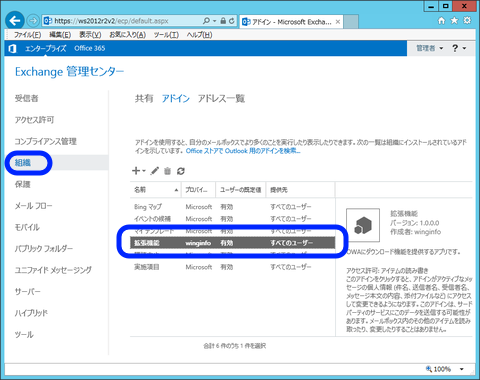
Task: Click the search magnifier in address bar
Action: point(206,21)
